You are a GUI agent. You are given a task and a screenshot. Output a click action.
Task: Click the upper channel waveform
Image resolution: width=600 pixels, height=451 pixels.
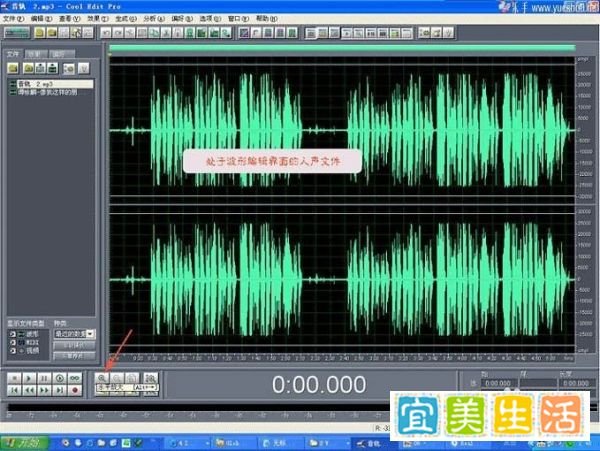point(342,130)
